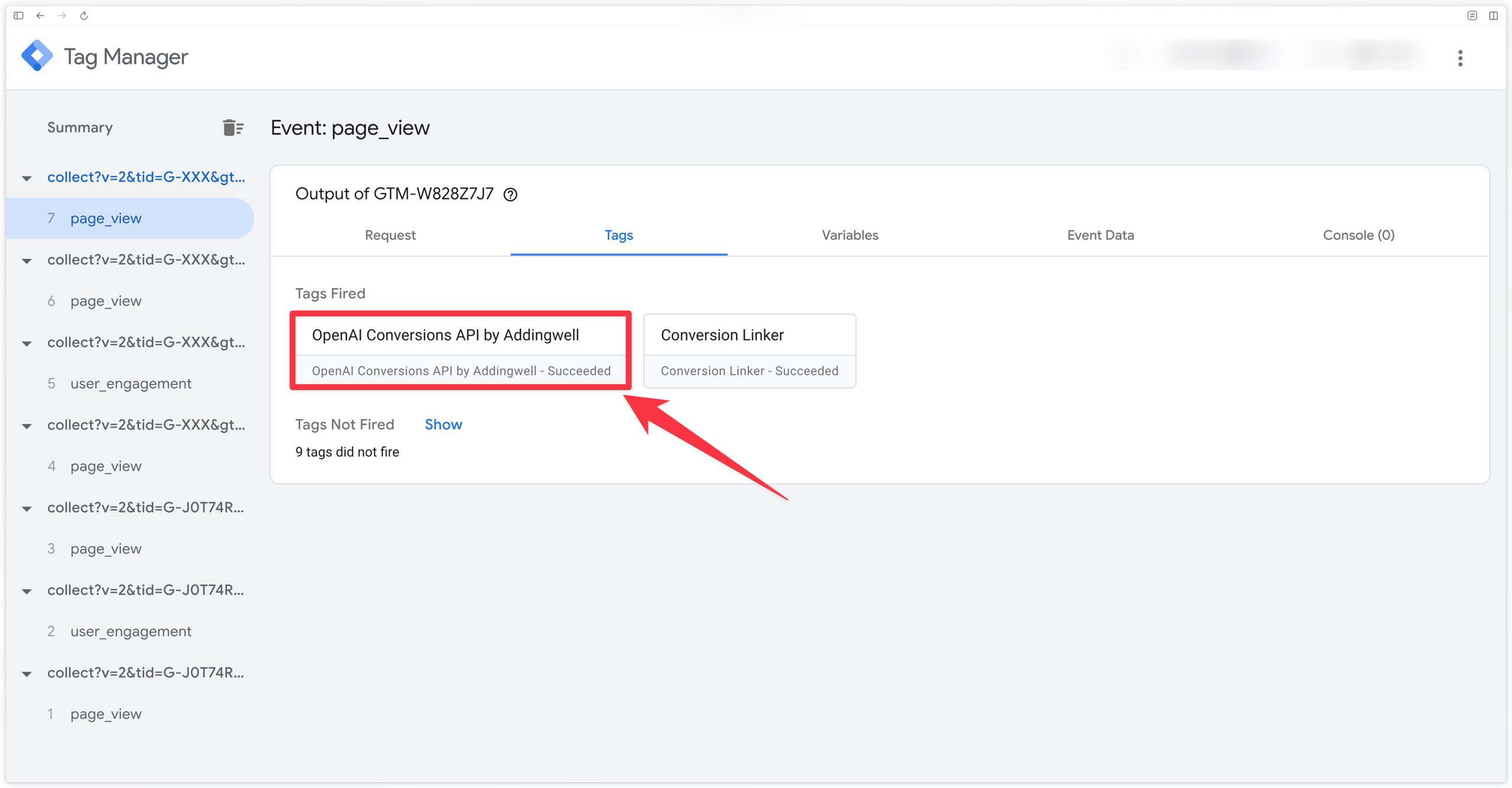Select event 4 page_view
The width and height of the screenshot is (1512, 788).
[106, 466]
